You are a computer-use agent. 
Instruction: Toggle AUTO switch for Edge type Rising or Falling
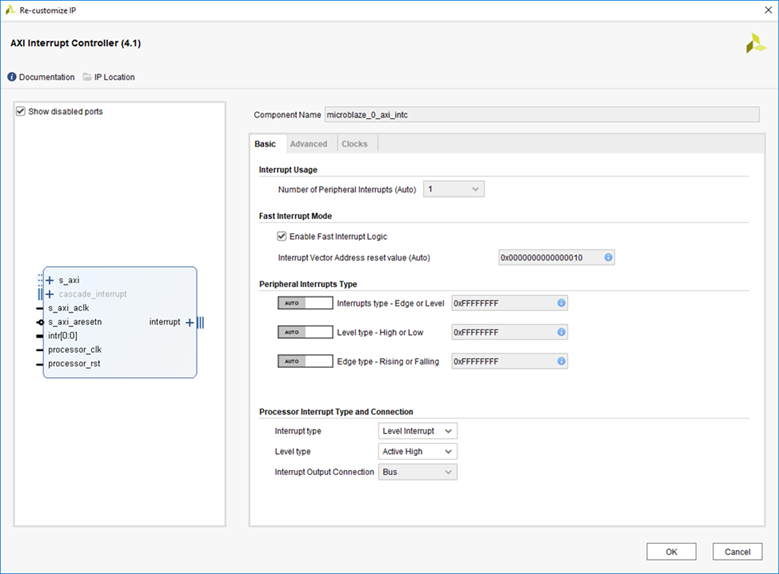(x=304, y=361)
